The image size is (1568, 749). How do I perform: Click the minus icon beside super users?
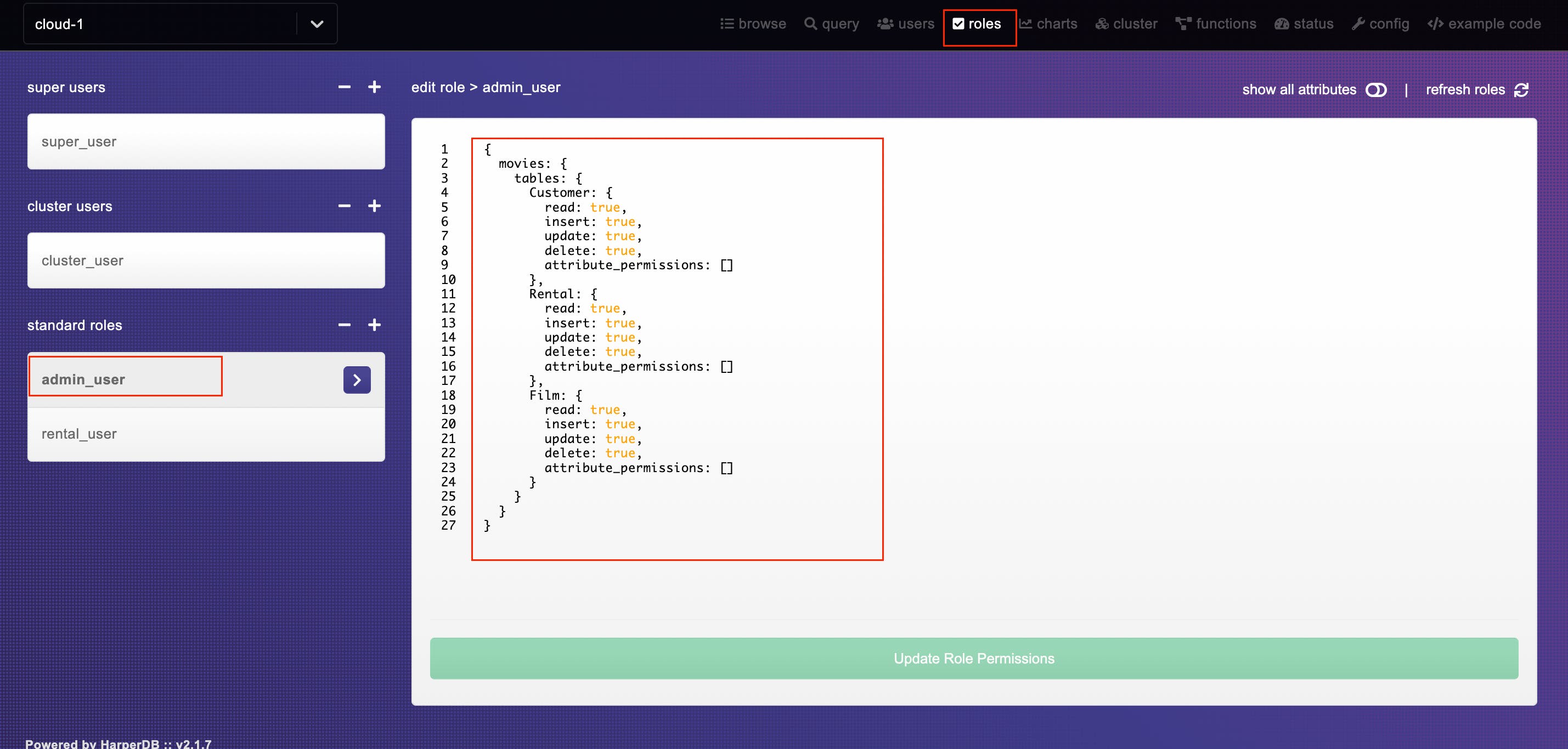pyautogui.click(x=345, y=87)
